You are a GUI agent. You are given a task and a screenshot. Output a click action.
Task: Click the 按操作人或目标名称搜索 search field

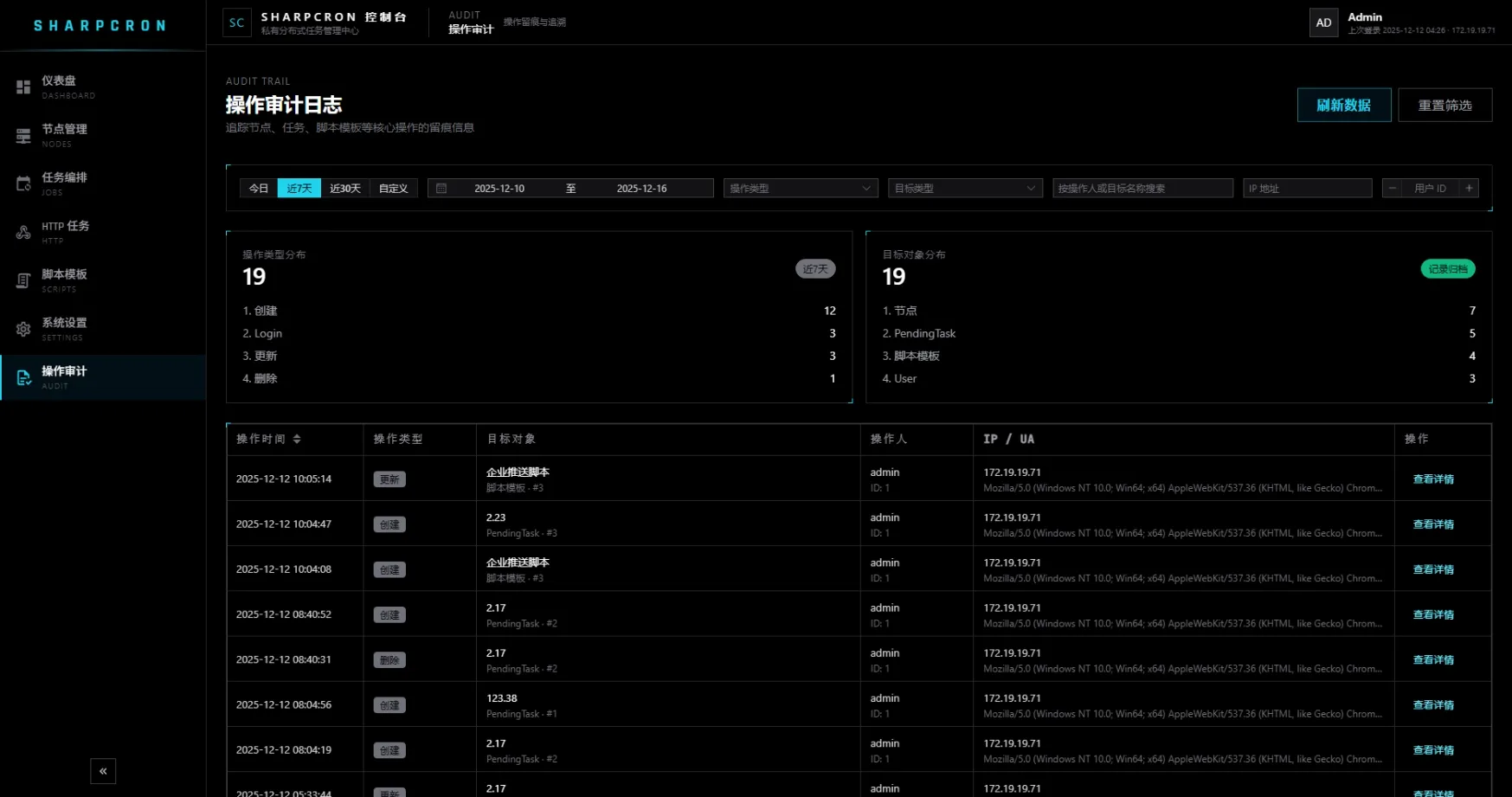point(1142,188)
